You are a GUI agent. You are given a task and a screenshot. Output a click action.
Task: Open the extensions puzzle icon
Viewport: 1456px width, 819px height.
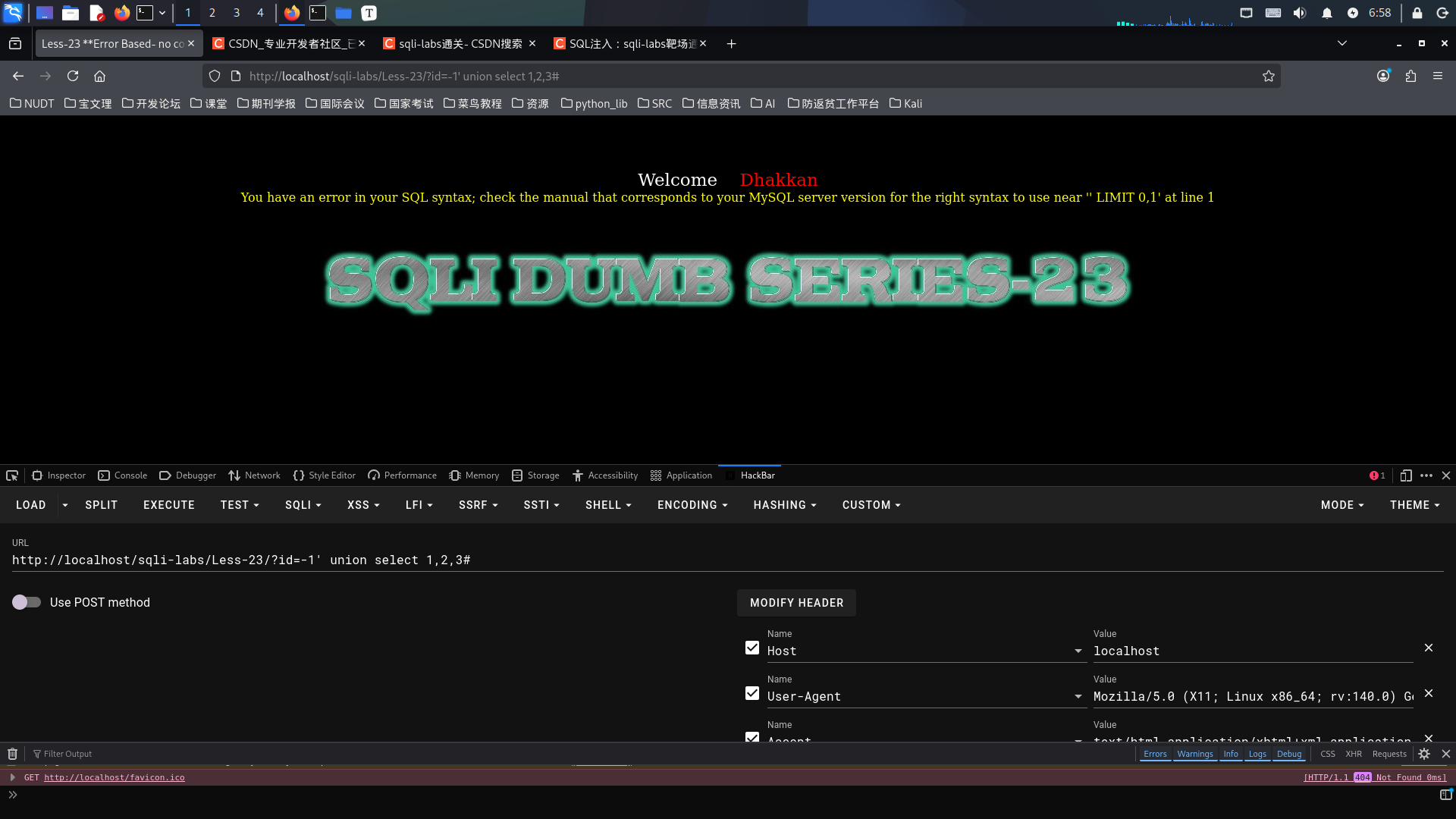click(x=1410, y=76)
